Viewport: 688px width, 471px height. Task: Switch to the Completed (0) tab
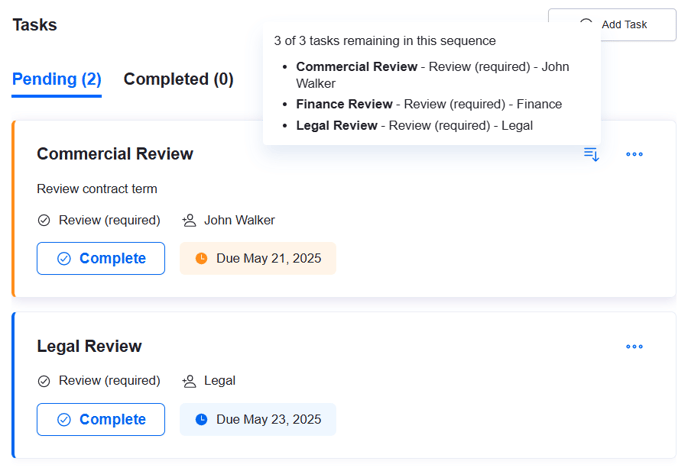[178, 79]
